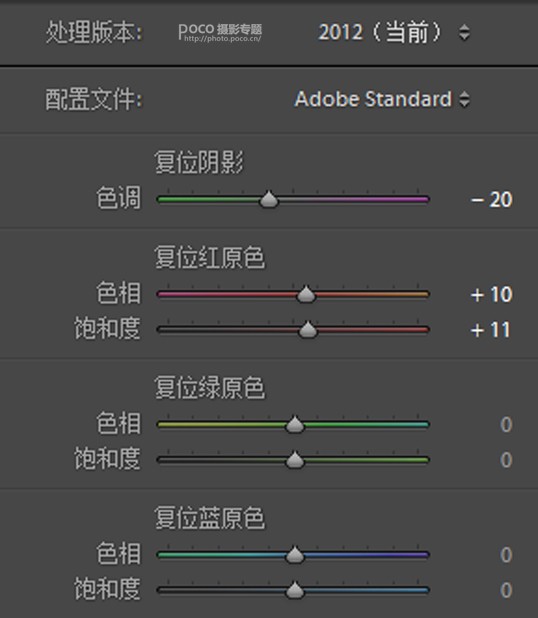Screen dimensions: 538x618
Task: Click the POCO photo.poco.cn watermark link
Action: [220, 32]
